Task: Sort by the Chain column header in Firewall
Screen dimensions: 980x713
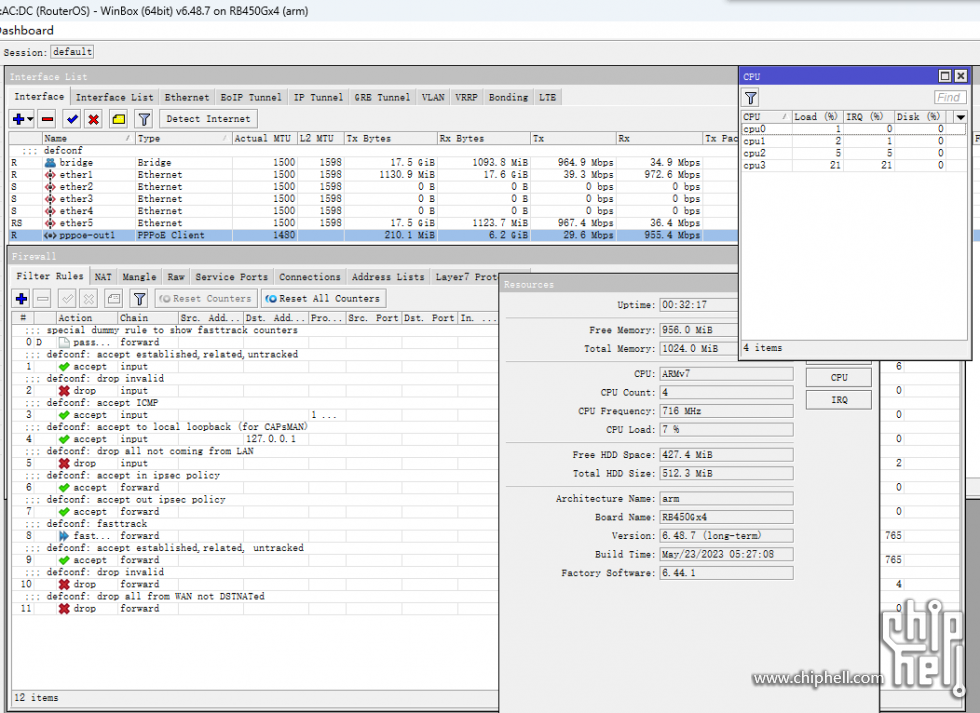Action: click(148, 318)
